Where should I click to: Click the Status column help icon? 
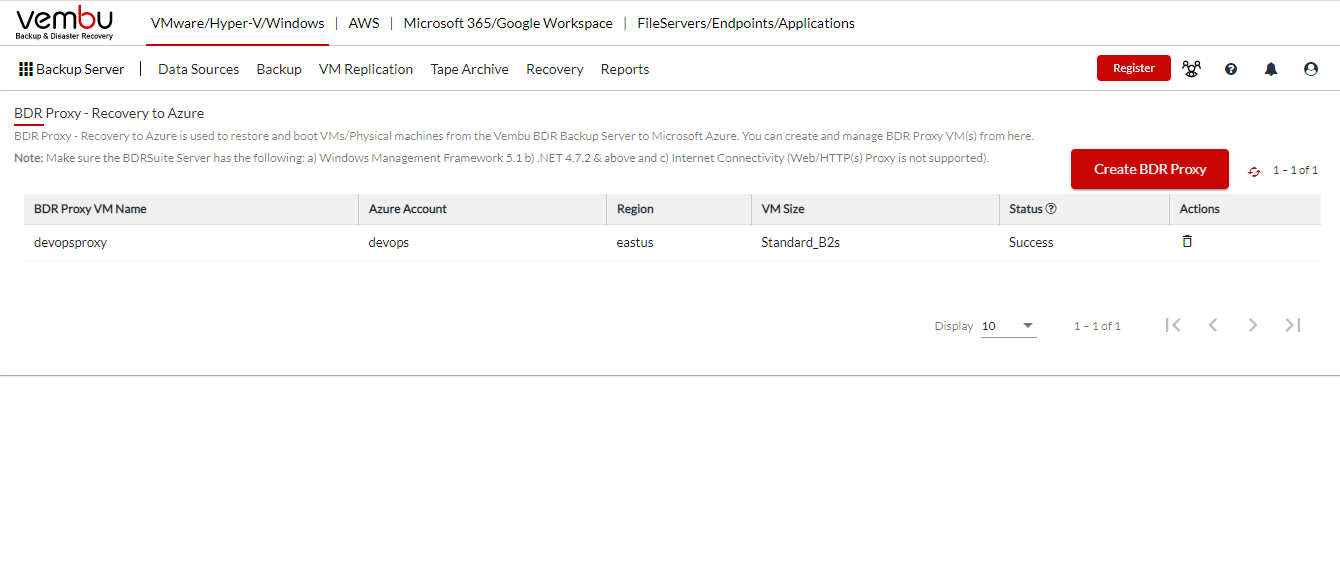1051,209
